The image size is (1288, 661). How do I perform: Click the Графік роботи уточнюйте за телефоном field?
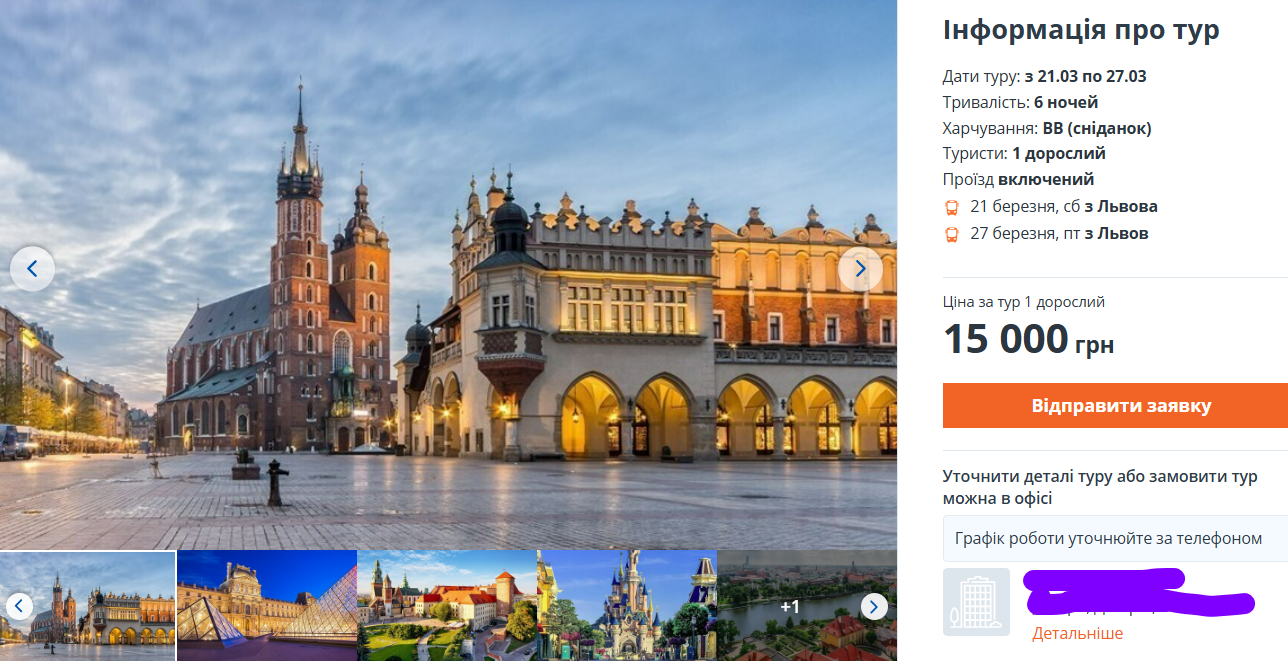tap(1115, 538)
